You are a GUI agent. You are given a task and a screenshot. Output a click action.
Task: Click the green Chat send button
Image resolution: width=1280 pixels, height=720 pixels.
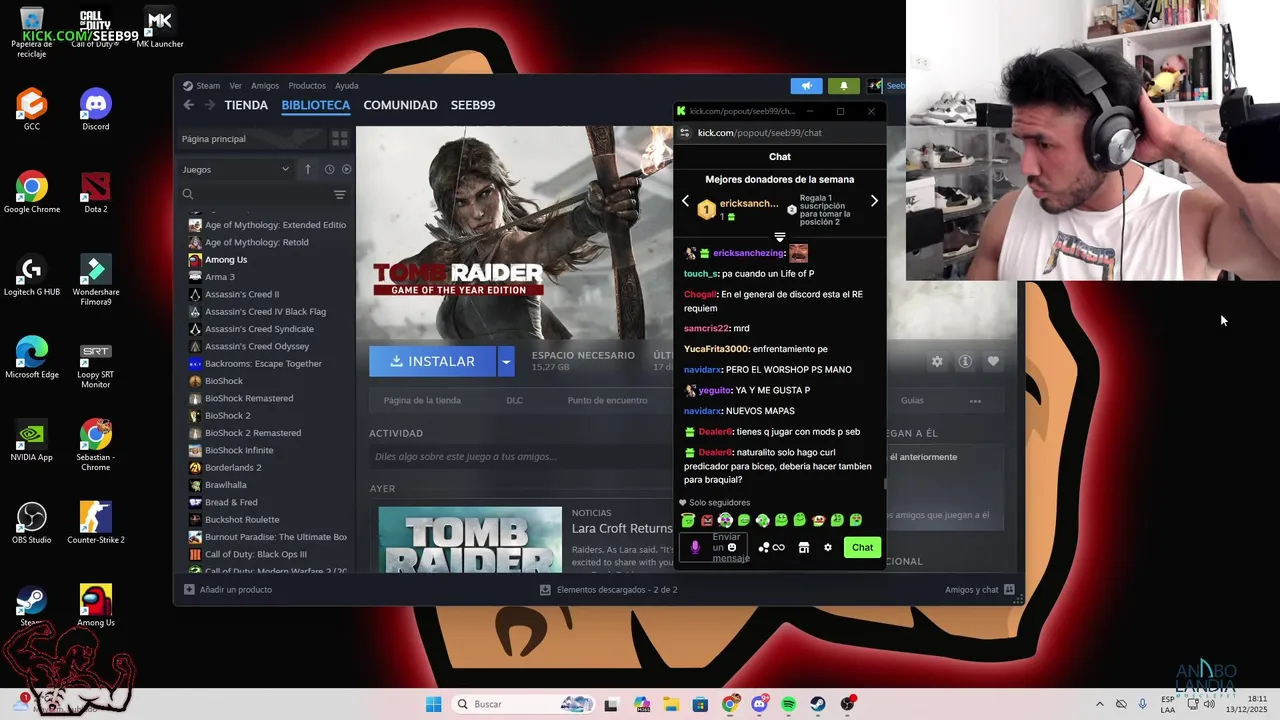coord(862,548)
